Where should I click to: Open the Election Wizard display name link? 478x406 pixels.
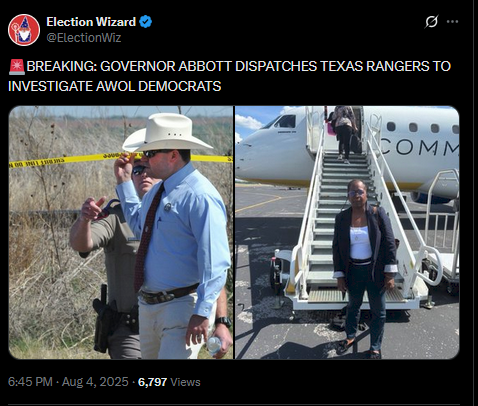coord(91,22)
